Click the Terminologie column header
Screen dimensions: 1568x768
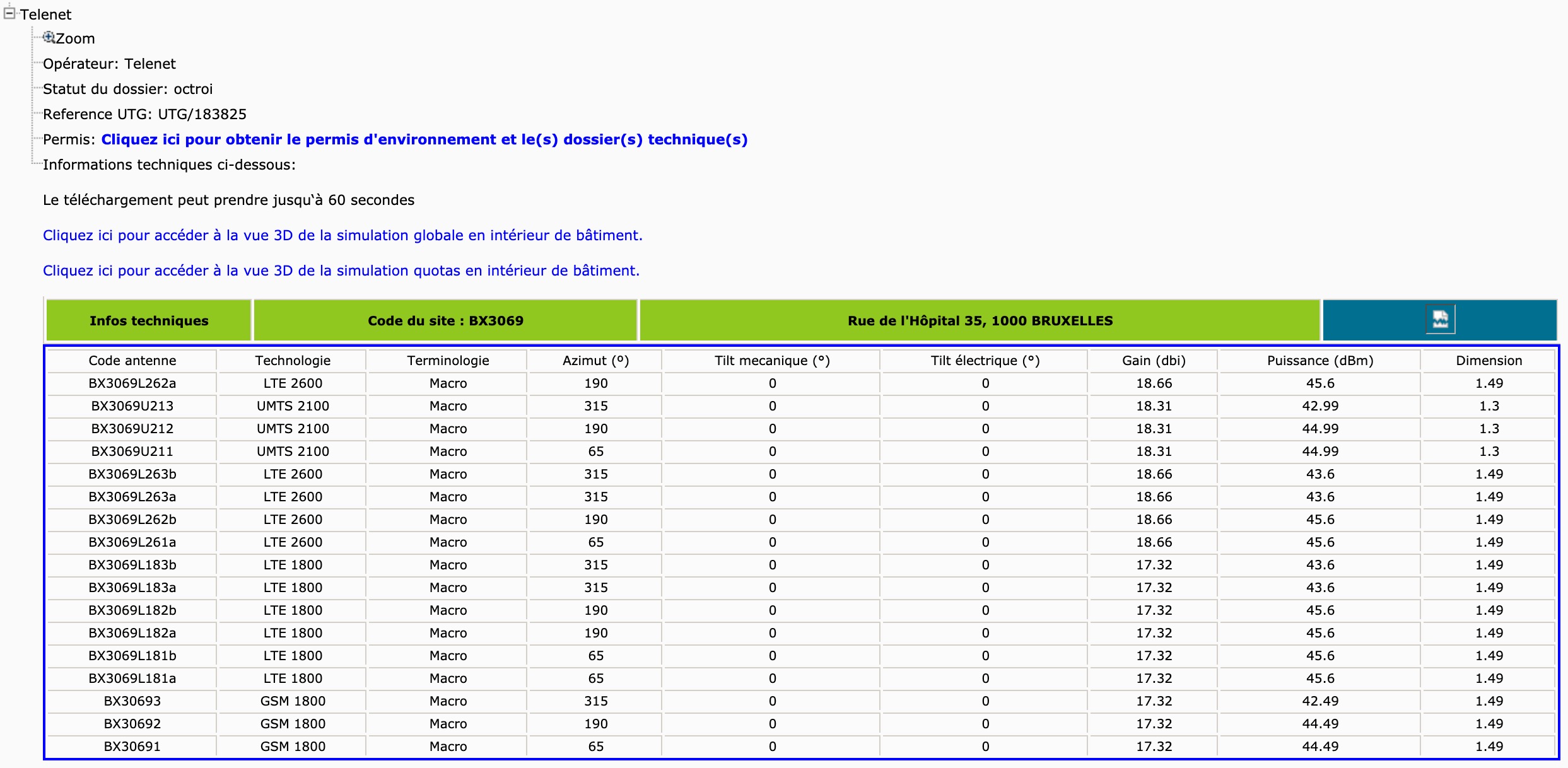448,361
